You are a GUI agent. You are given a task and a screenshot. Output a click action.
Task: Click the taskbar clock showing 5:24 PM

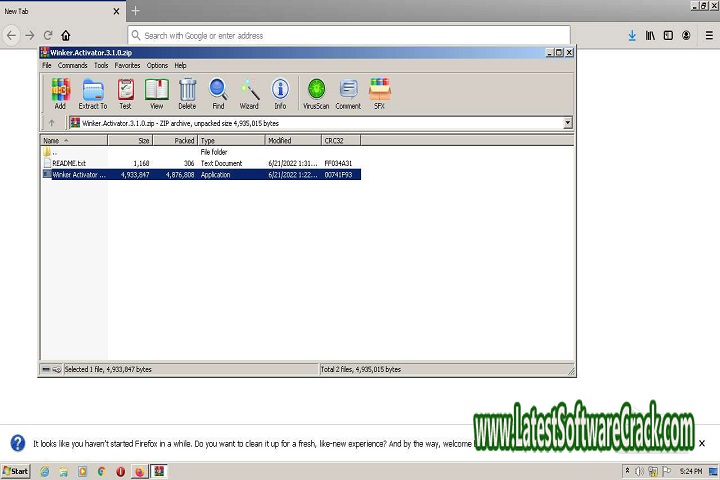691,471
